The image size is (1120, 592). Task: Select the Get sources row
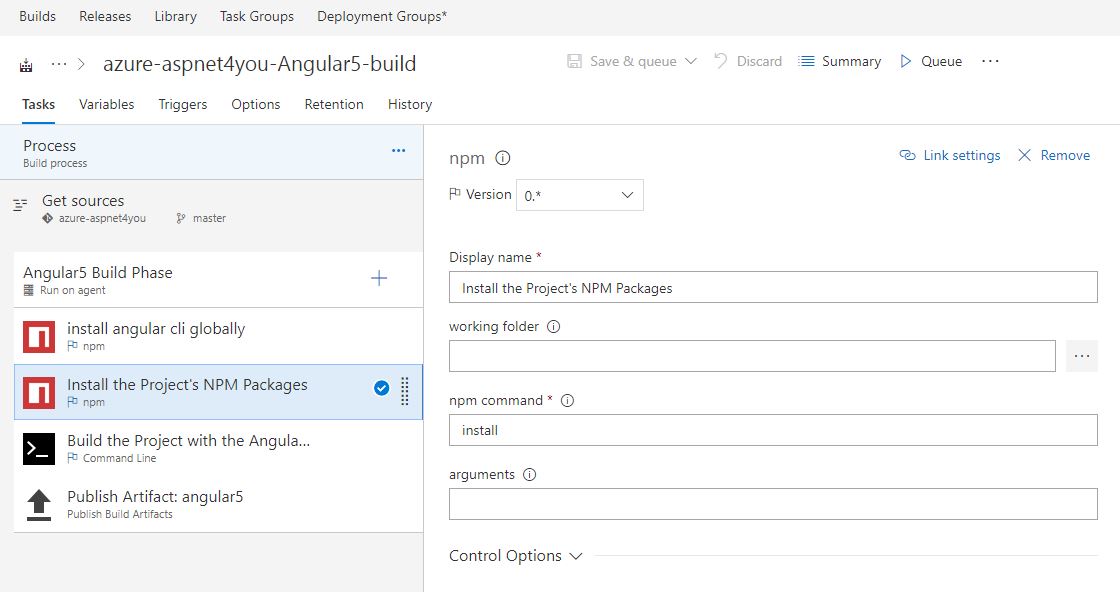pos(211,208)
